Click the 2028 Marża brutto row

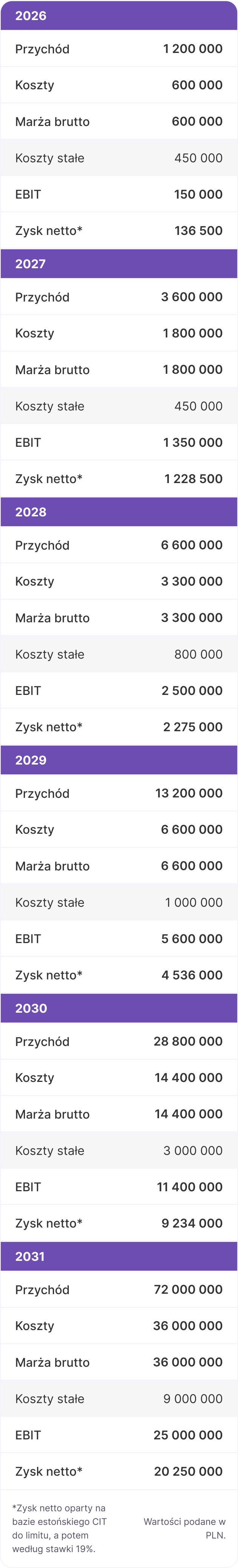[x=119, y=618]
